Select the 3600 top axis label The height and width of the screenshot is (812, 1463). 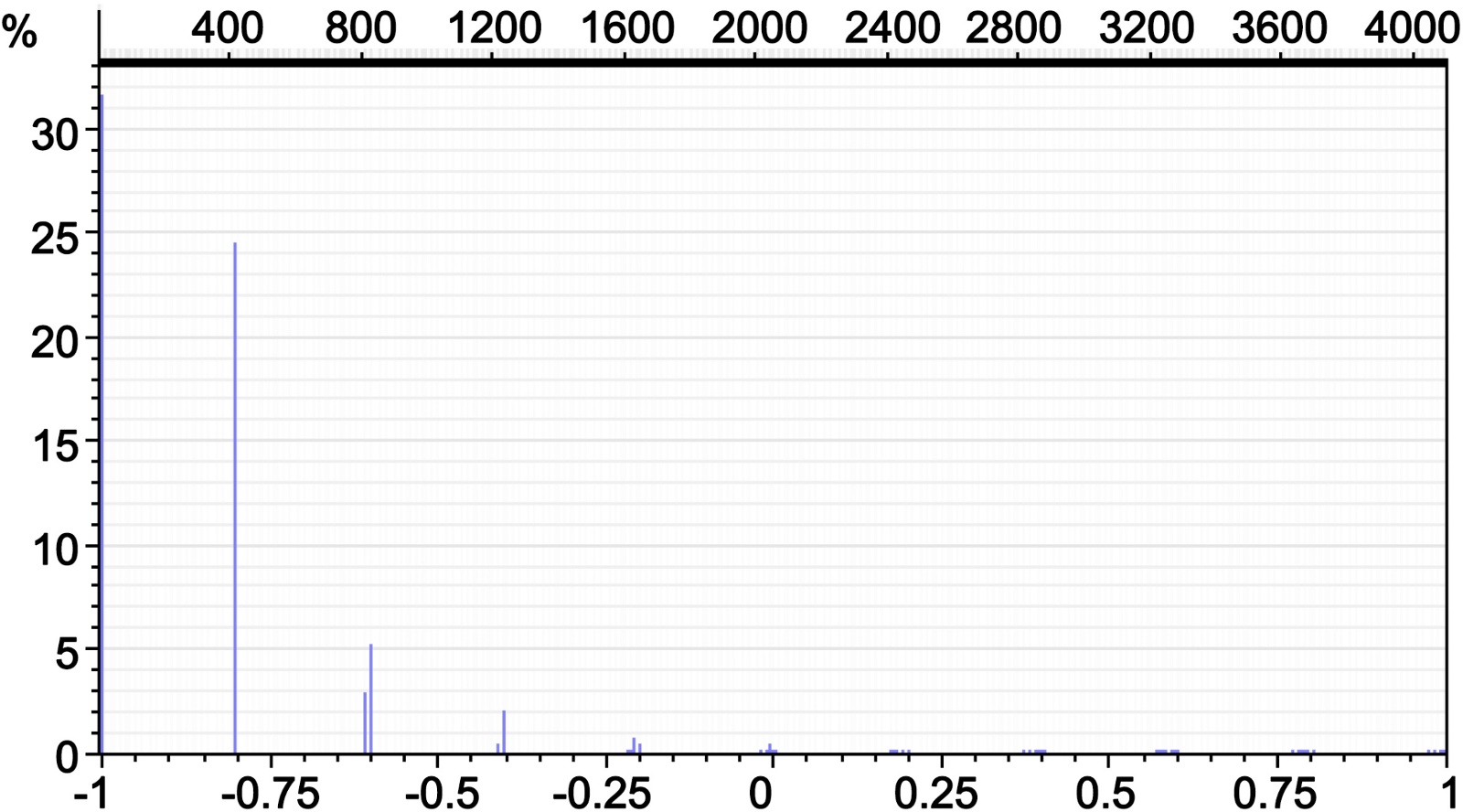coord(1279,29)
